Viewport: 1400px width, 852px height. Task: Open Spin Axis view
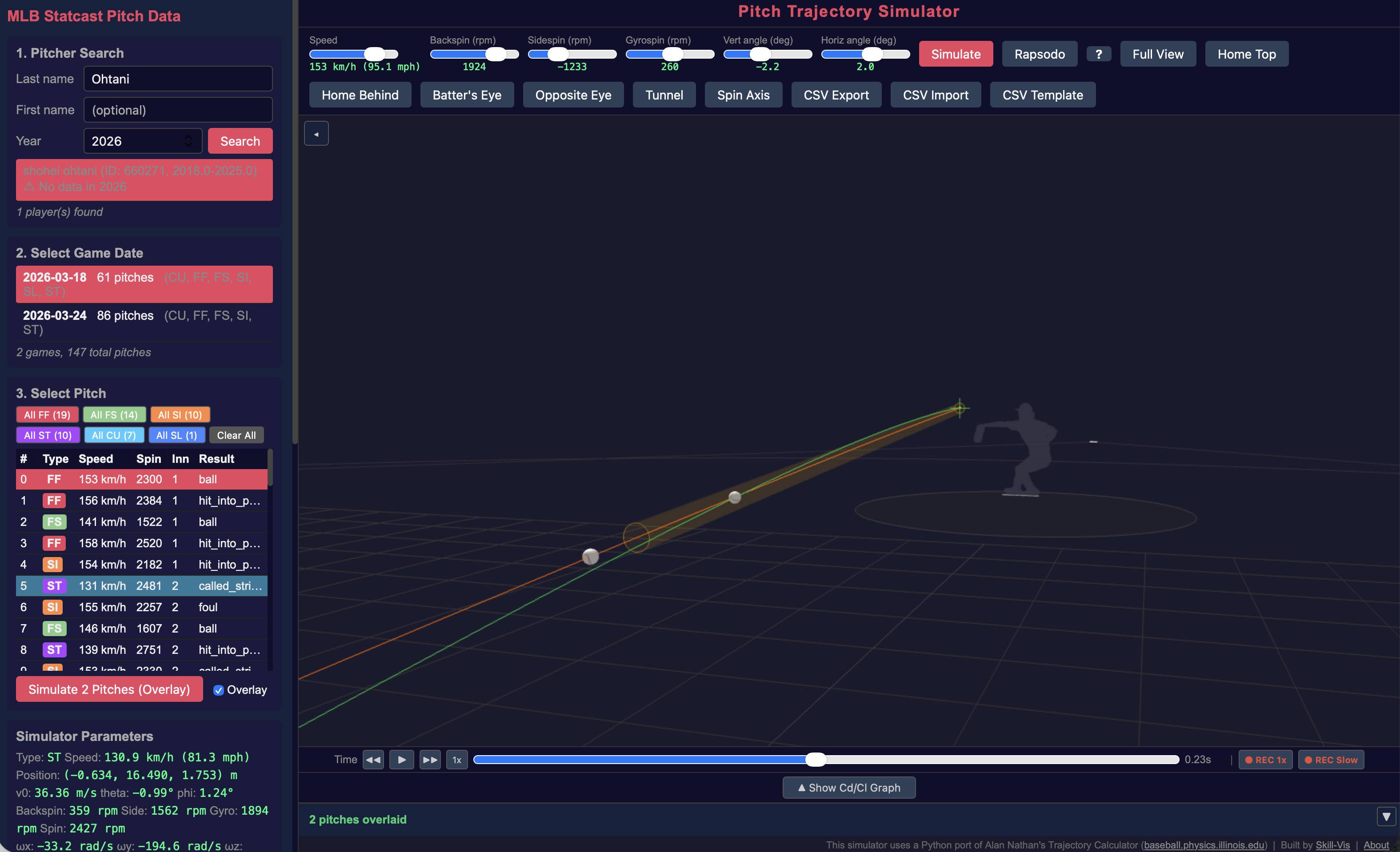click(x=743, y=95)
